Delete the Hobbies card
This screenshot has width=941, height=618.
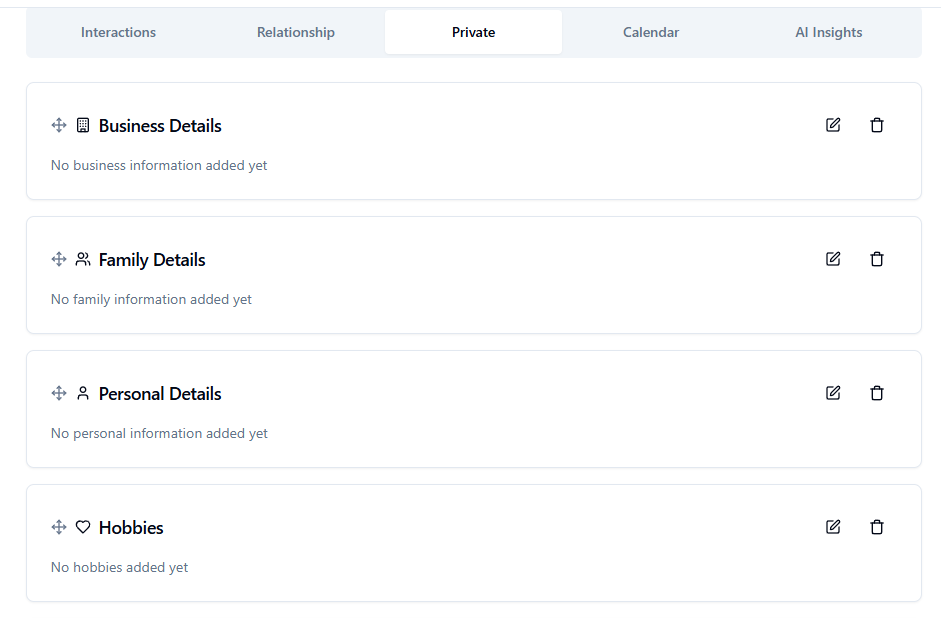pos(877,527)
